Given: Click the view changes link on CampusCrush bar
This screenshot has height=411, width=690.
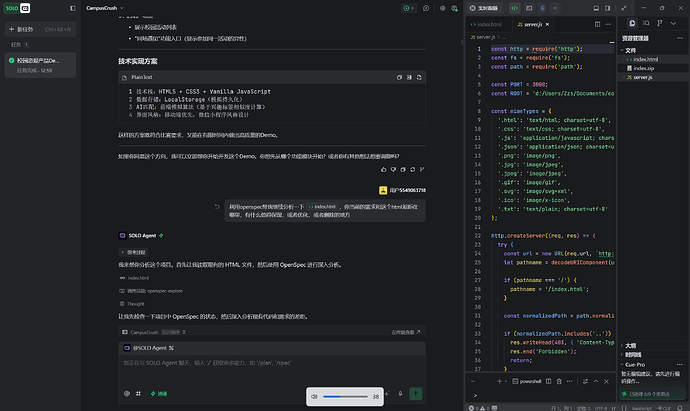Looking at the screenshot, I should [x=406, y=332].
